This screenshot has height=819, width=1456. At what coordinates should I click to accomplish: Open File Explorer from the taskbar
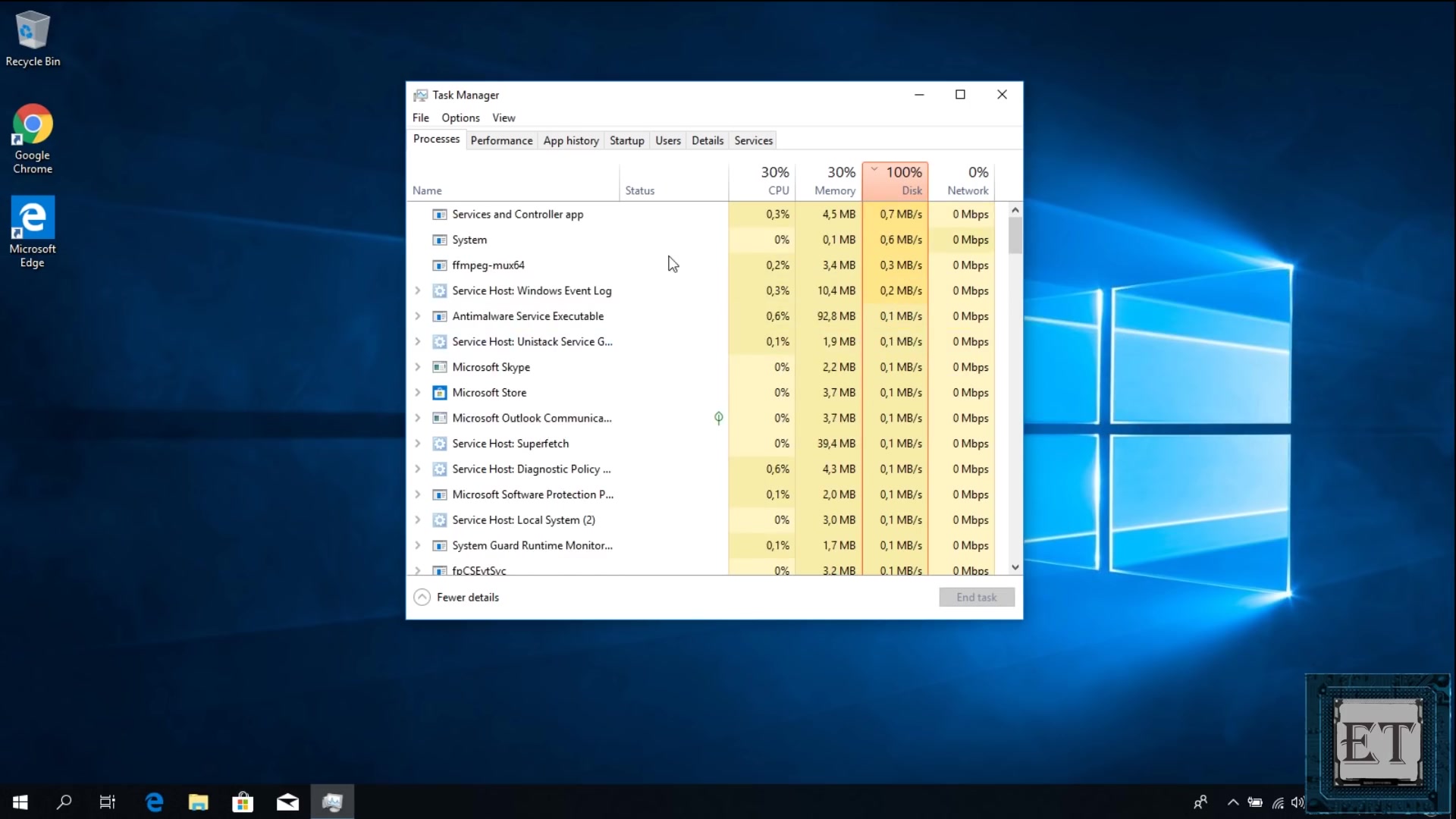pos(199,802)
